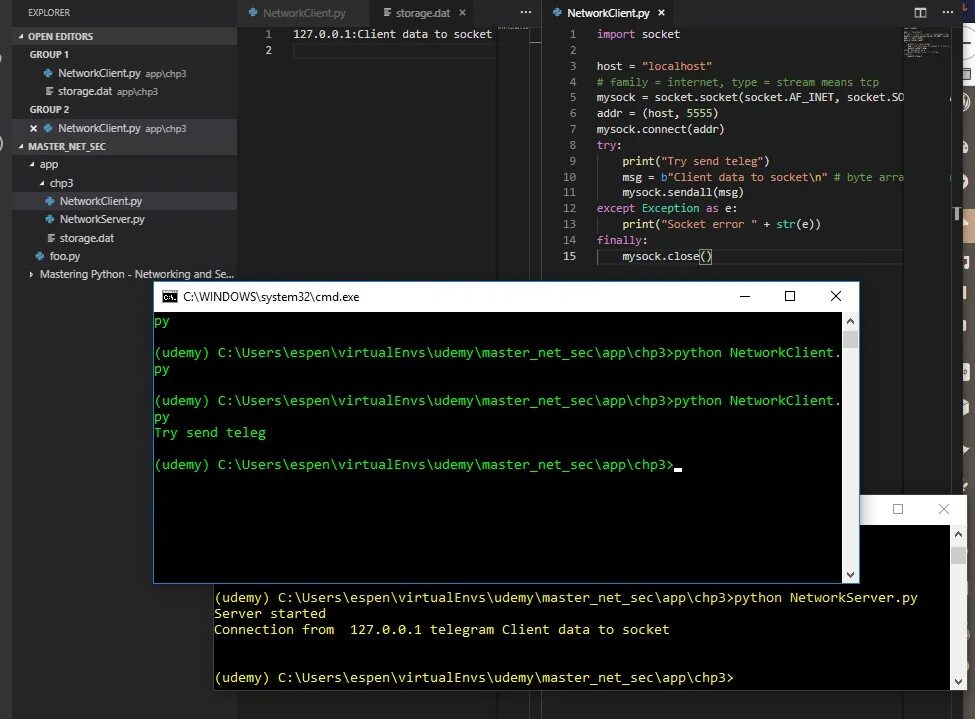
Task: Open more actions menu of left editor group
Action: 526,12
